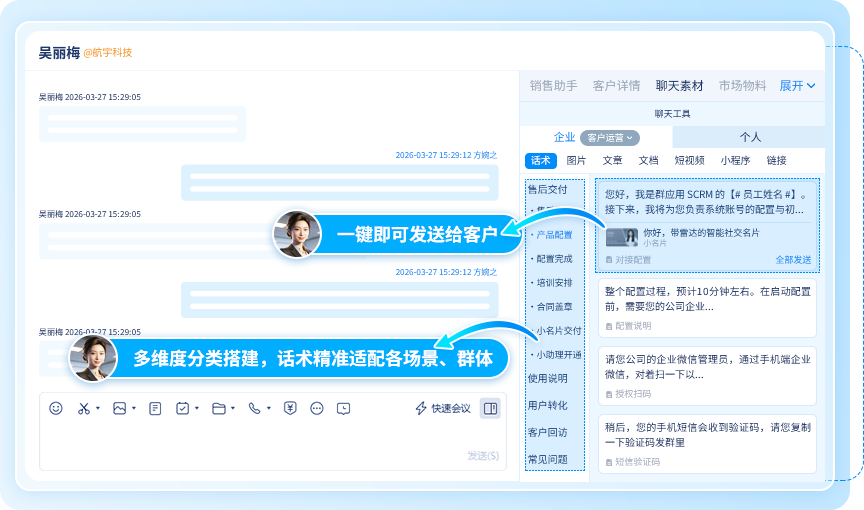The height and width of the screenshot is (510, 864).
Task: Switch to 销售助手 tab
Action: coord(554,86)
